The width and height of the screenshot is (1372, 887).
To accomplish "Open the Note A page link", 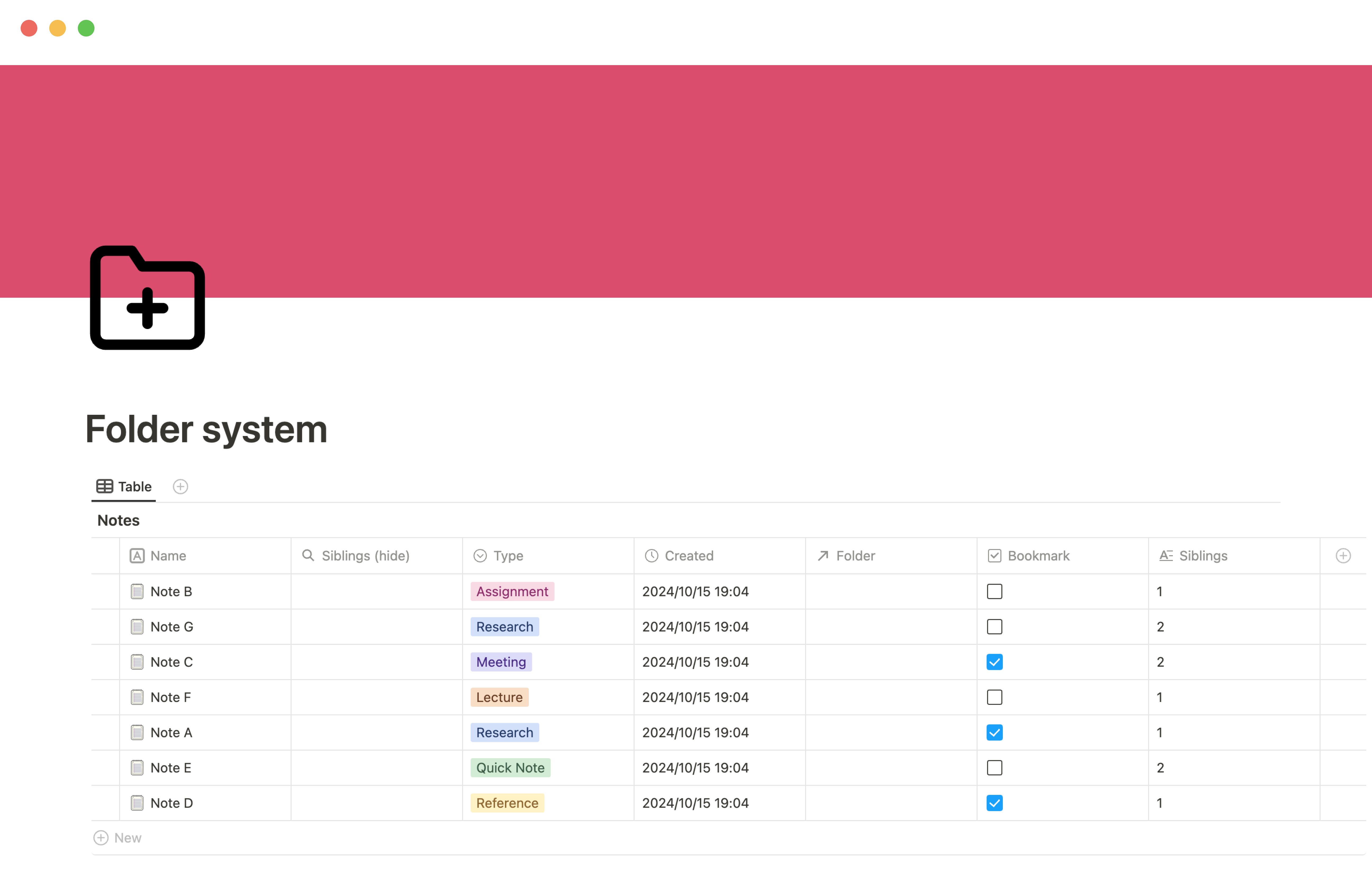I will pos(171,733).
